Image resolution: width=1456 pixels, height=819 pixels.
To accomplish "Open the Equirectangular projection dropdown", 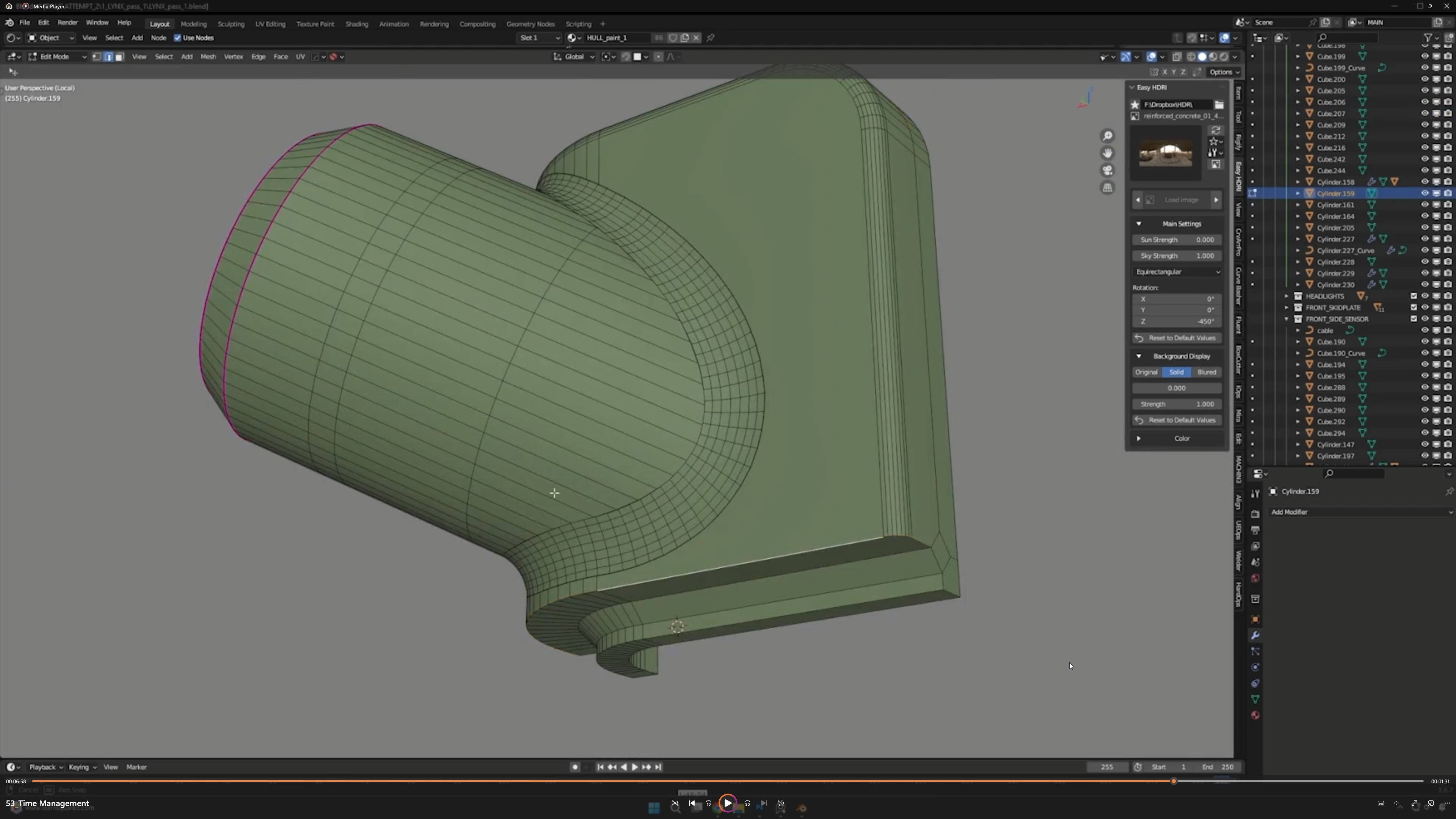I will tap(1177, 272).
